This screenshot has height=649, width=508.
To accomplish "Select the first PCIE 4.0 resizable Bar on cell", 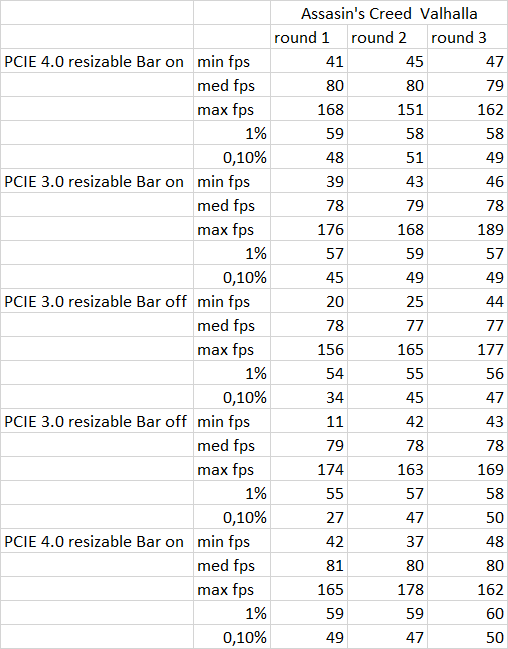I will [97, 61].
